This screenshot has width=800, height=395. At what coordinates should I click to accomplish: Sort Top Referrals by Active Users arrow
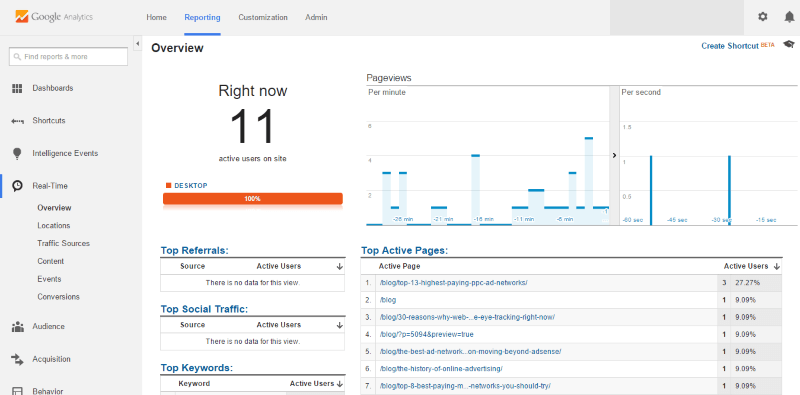(340, 266)
